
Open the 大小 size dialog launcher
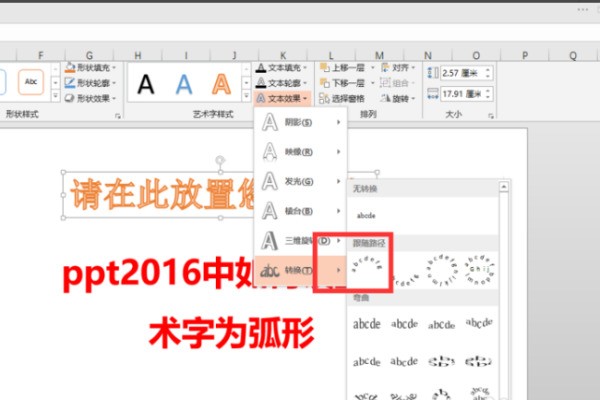(x=491, y=115)
